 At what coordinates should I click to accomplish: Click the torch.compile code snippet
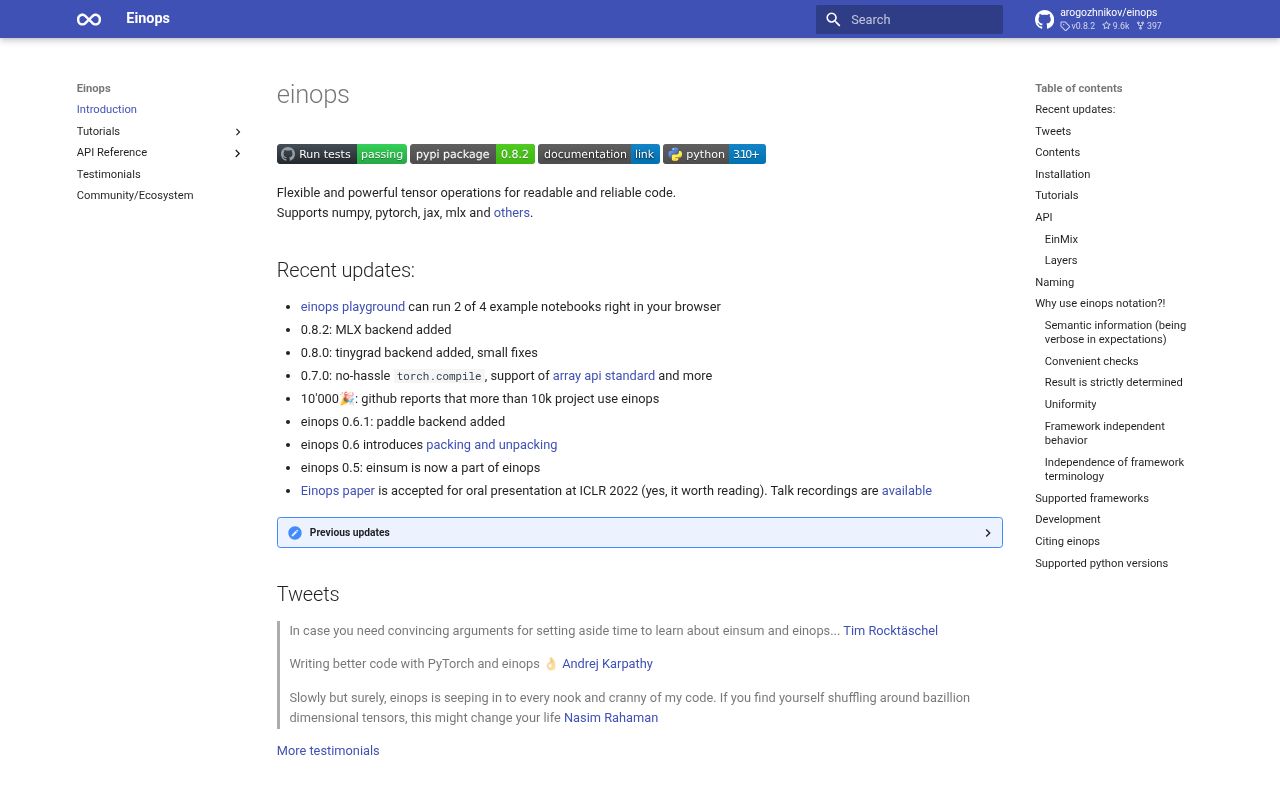[439, 376]
